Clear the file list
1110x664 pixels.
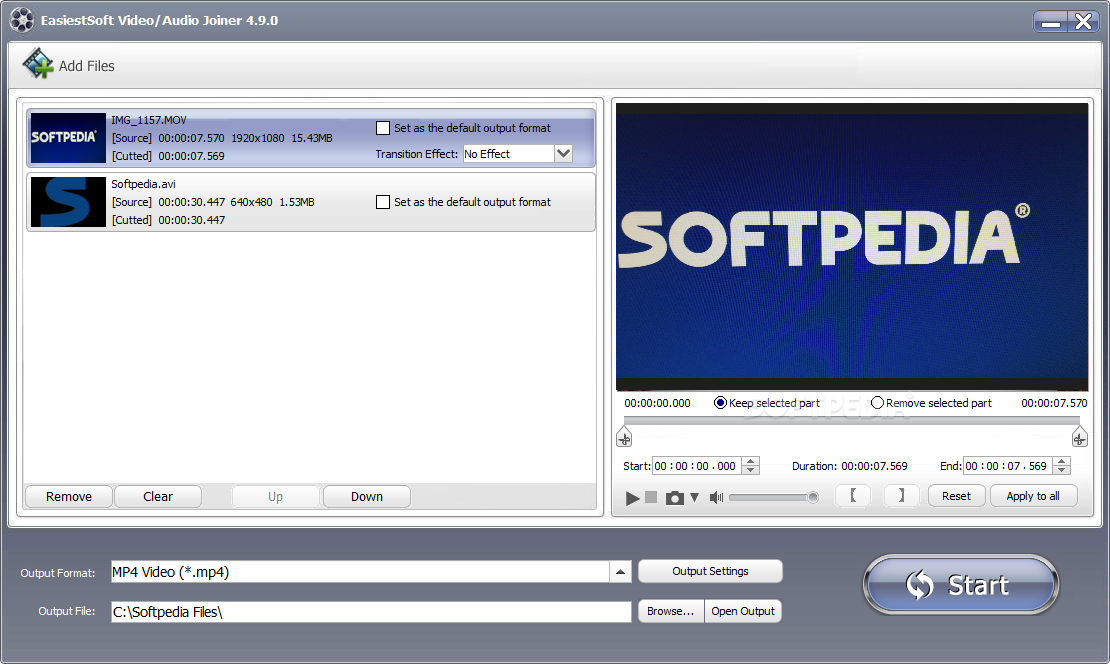click(x=158, y=497)
